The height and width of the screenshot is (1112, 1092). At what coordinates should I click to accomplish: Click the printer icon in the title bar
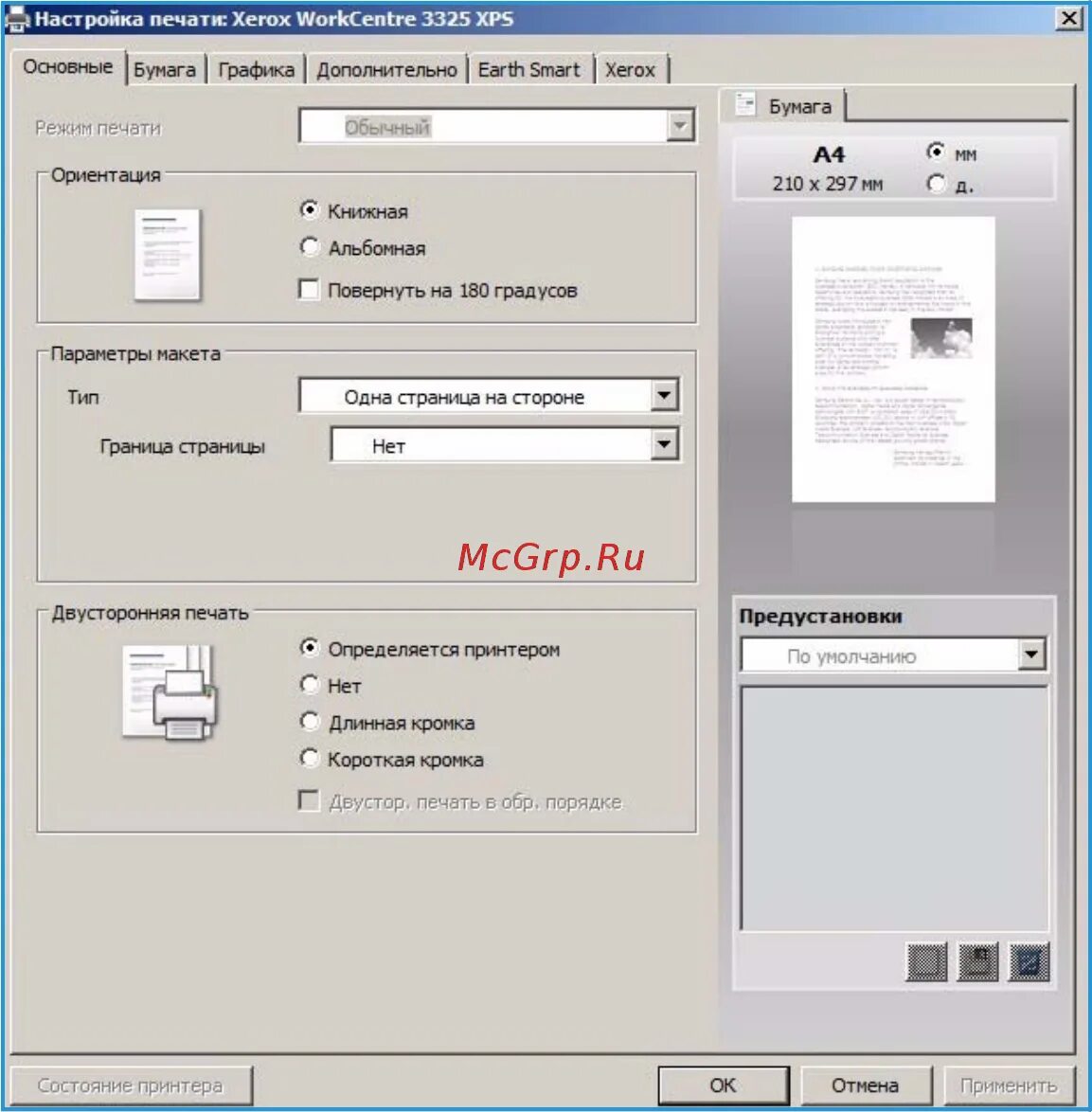(17, 19)
